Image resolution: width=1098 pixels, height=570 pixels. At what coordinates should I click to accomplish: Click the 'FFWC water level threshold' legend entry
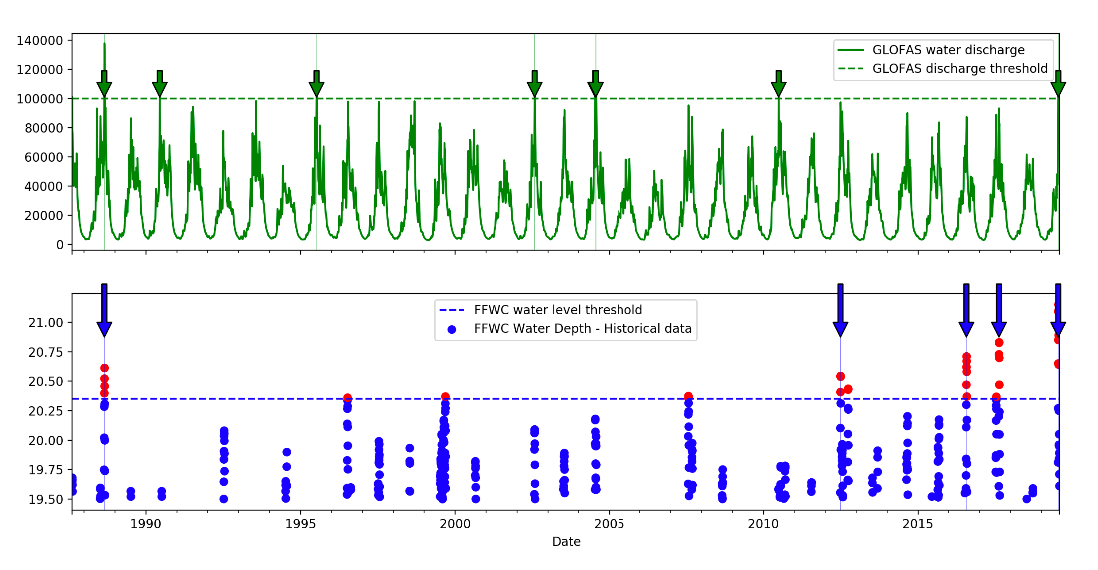pos(557,310)
